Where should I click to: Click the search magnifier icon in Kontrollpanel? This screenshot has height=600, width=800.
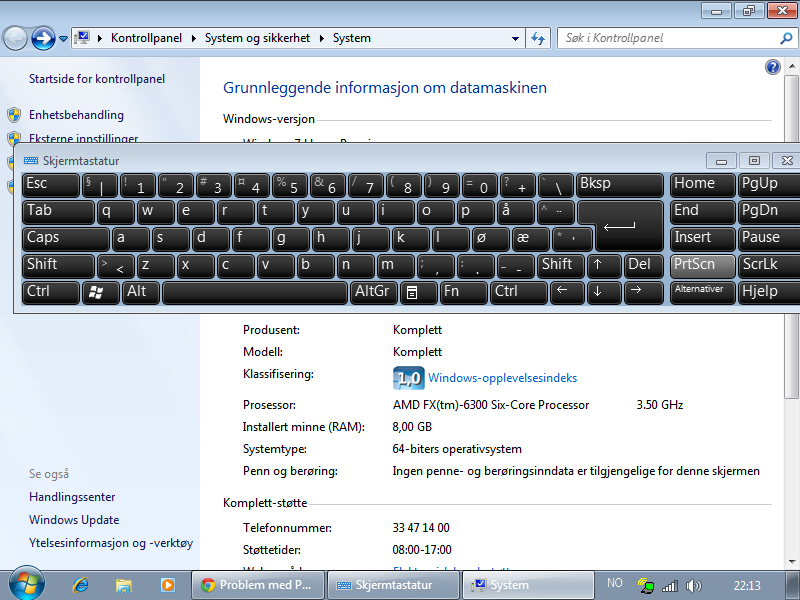point(786,38)
